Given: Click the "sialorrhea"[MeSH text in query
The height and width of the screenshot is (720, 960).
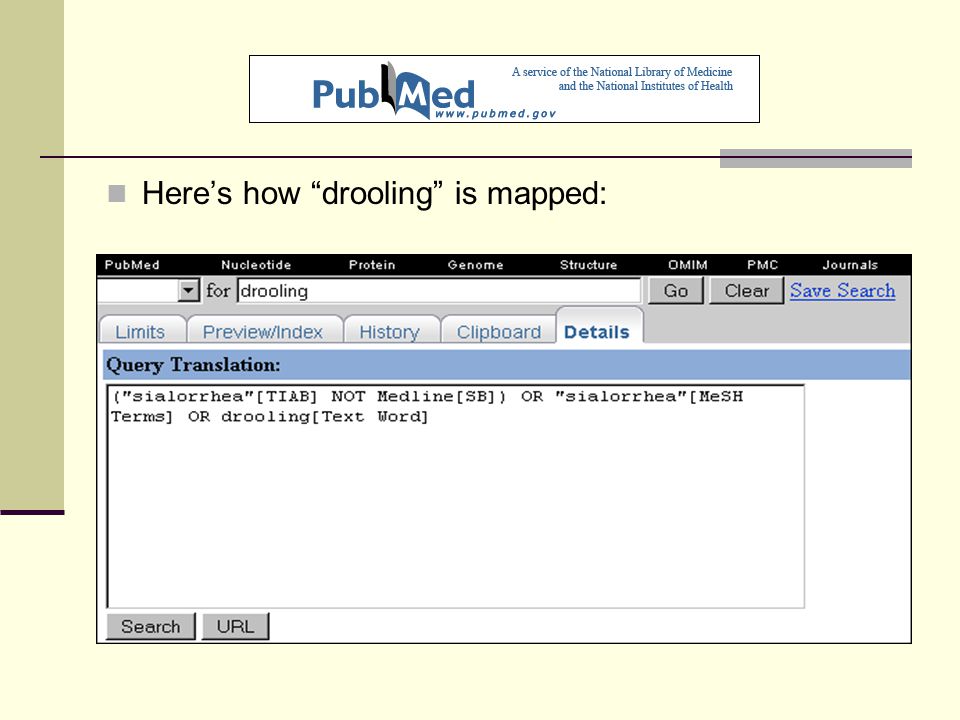Looking at the screenshot, I should 648,397.
